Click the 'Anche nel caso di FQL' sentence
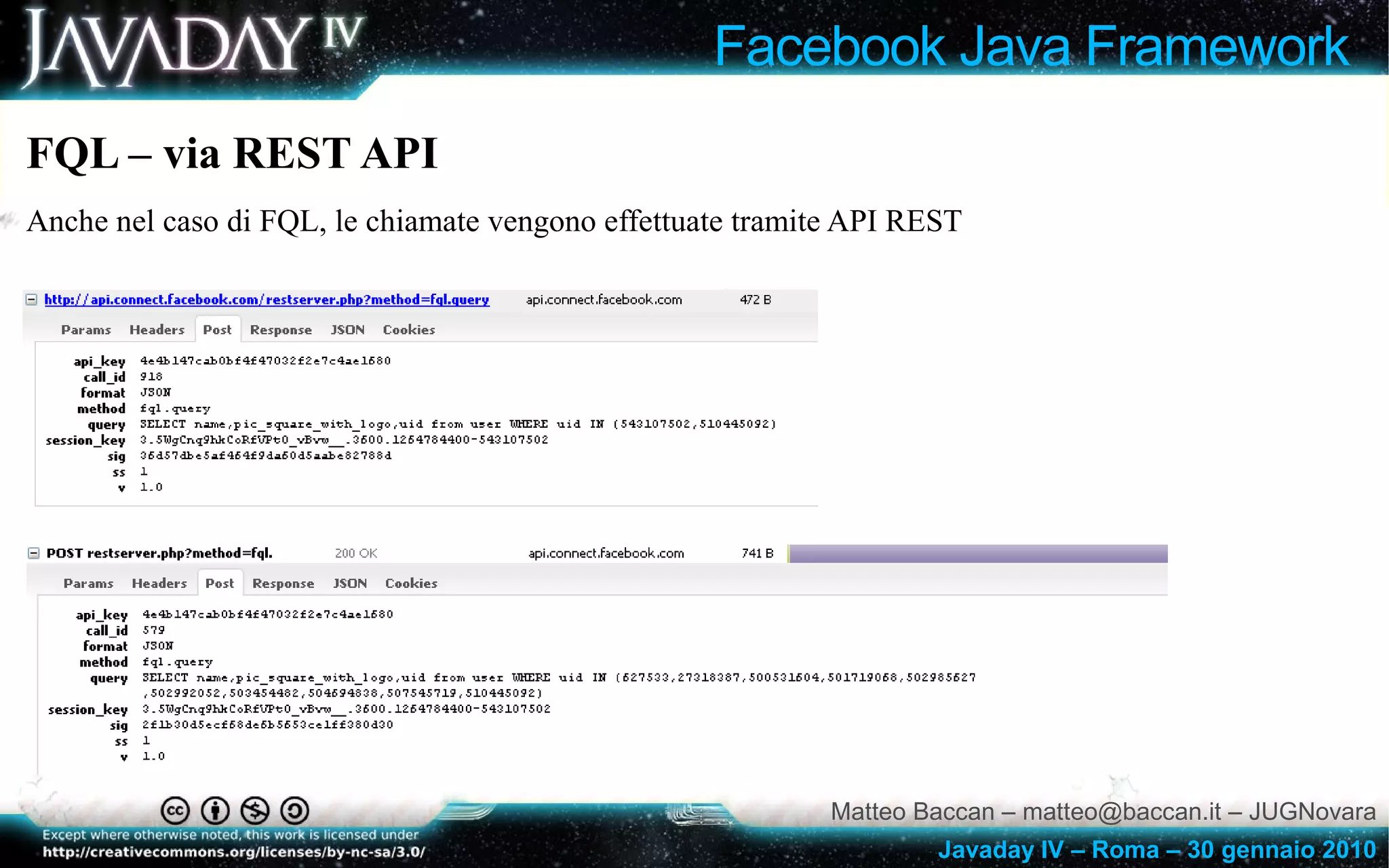Image resolution: width=1389 pixels, height=868 pixels. click(x=494, y=222)
